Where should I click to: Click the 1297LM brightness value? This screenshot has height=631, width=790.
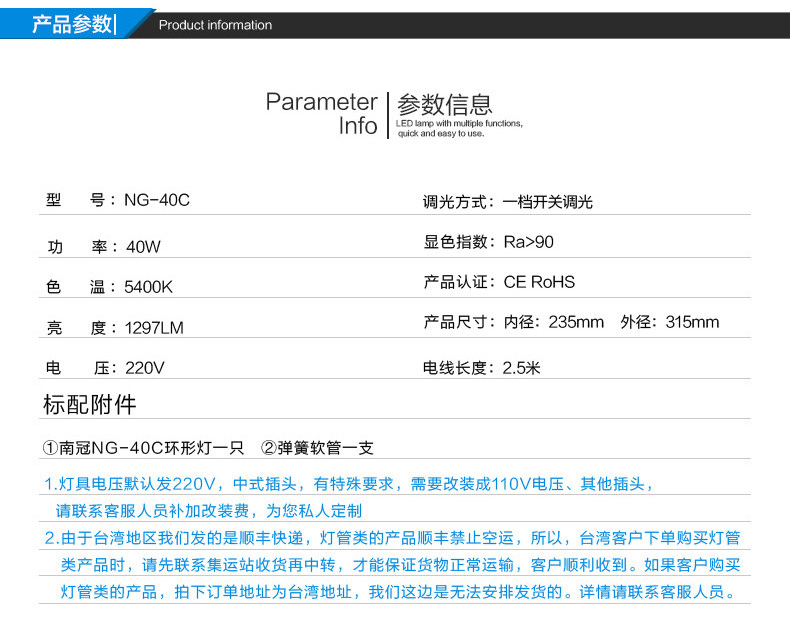click(154, 328)
